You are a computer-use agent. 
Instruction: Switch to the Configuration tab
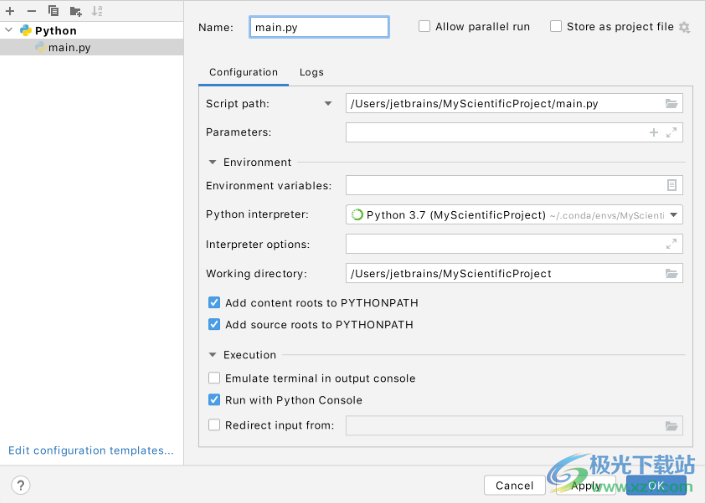[x=243, y=72]
